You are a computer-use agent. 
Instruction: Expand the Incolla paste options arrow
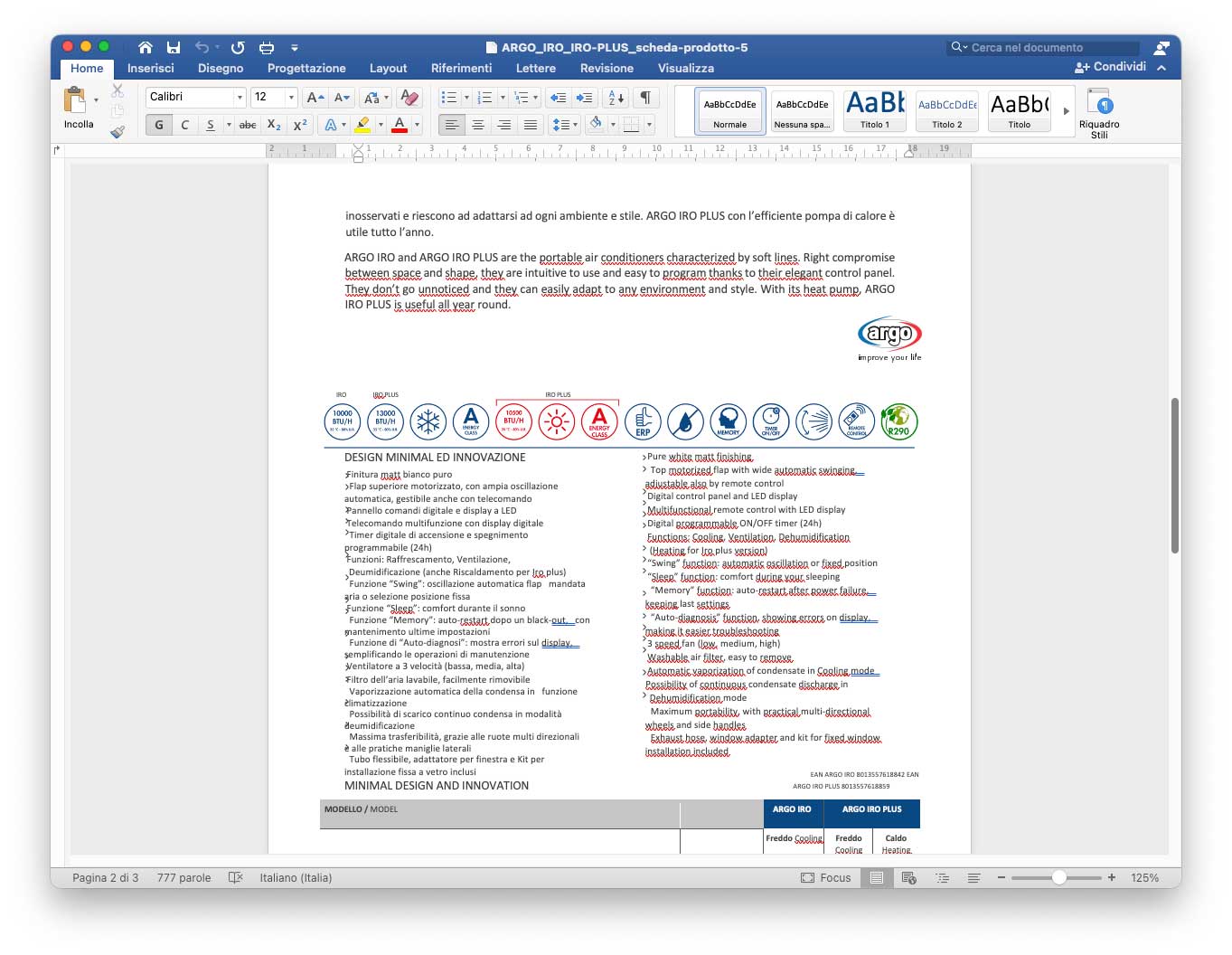(96, 100)
